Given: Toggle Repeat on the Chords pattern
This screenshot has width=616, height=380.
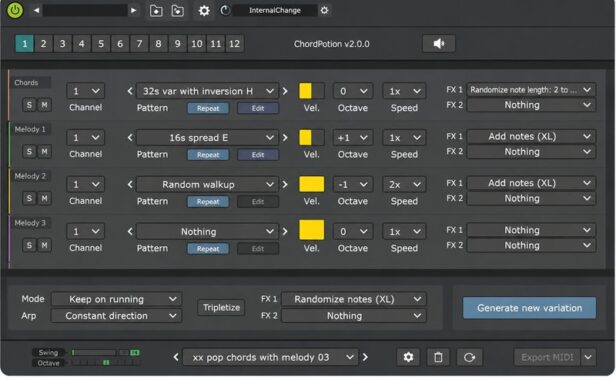Looking at the screenshot, I should pos(208,108).
